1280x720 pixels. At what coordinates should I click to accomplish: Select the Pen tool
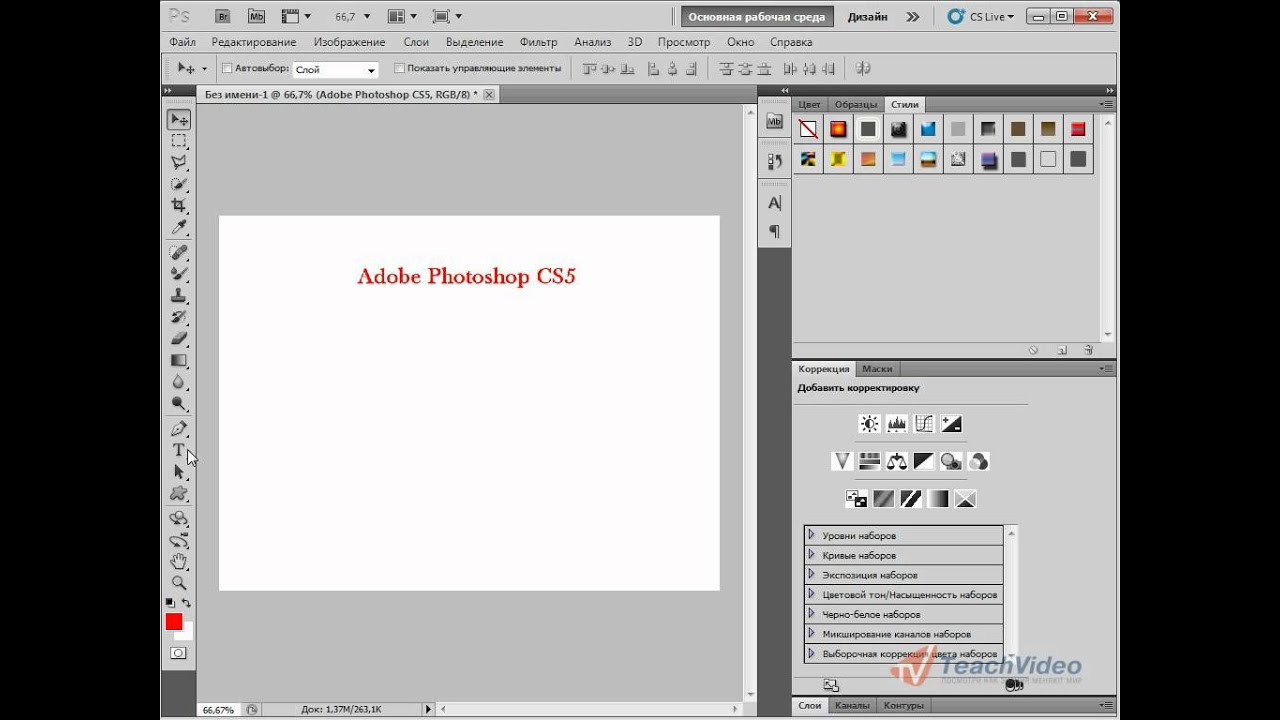pyautogui.click(x=179, y=428)
